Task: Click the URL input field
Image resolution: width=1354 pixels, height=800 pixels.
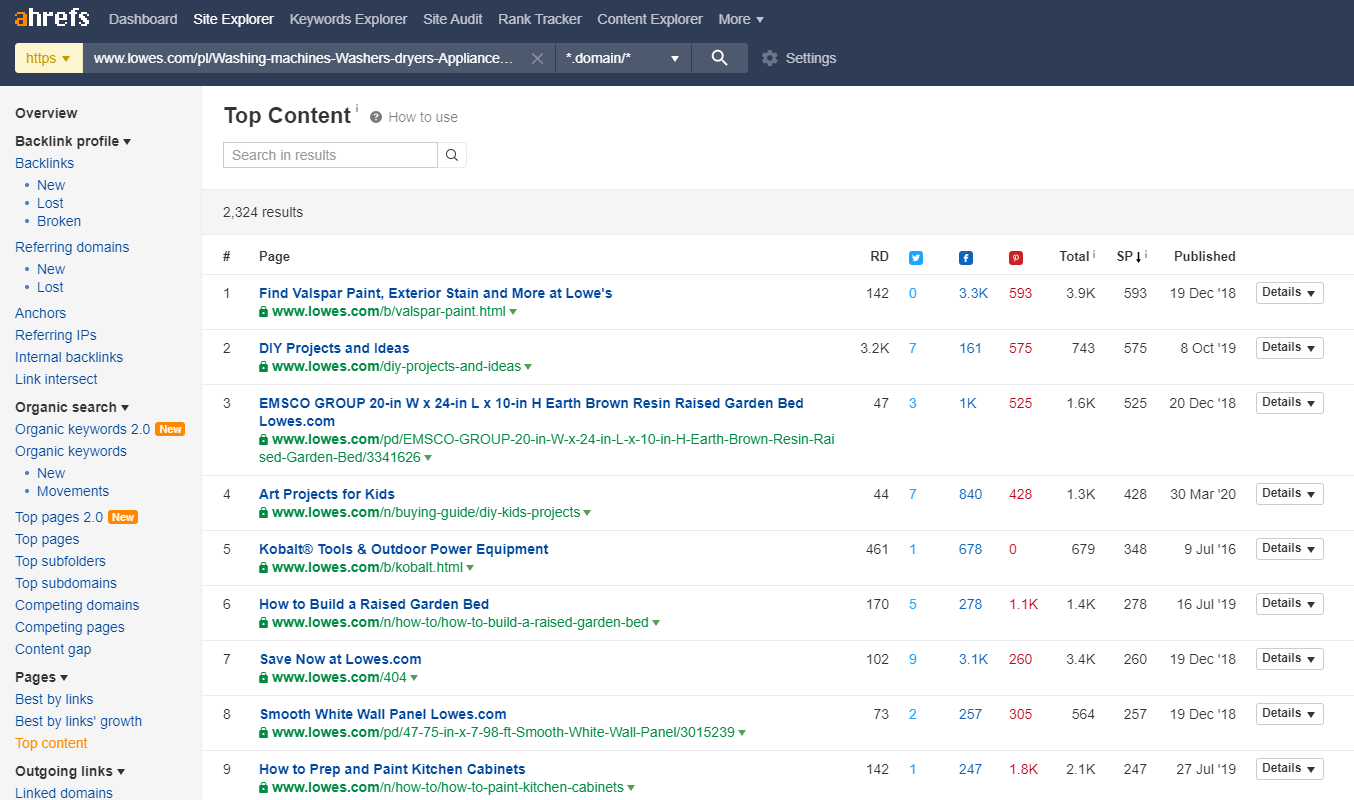Action: click(305, 58)
